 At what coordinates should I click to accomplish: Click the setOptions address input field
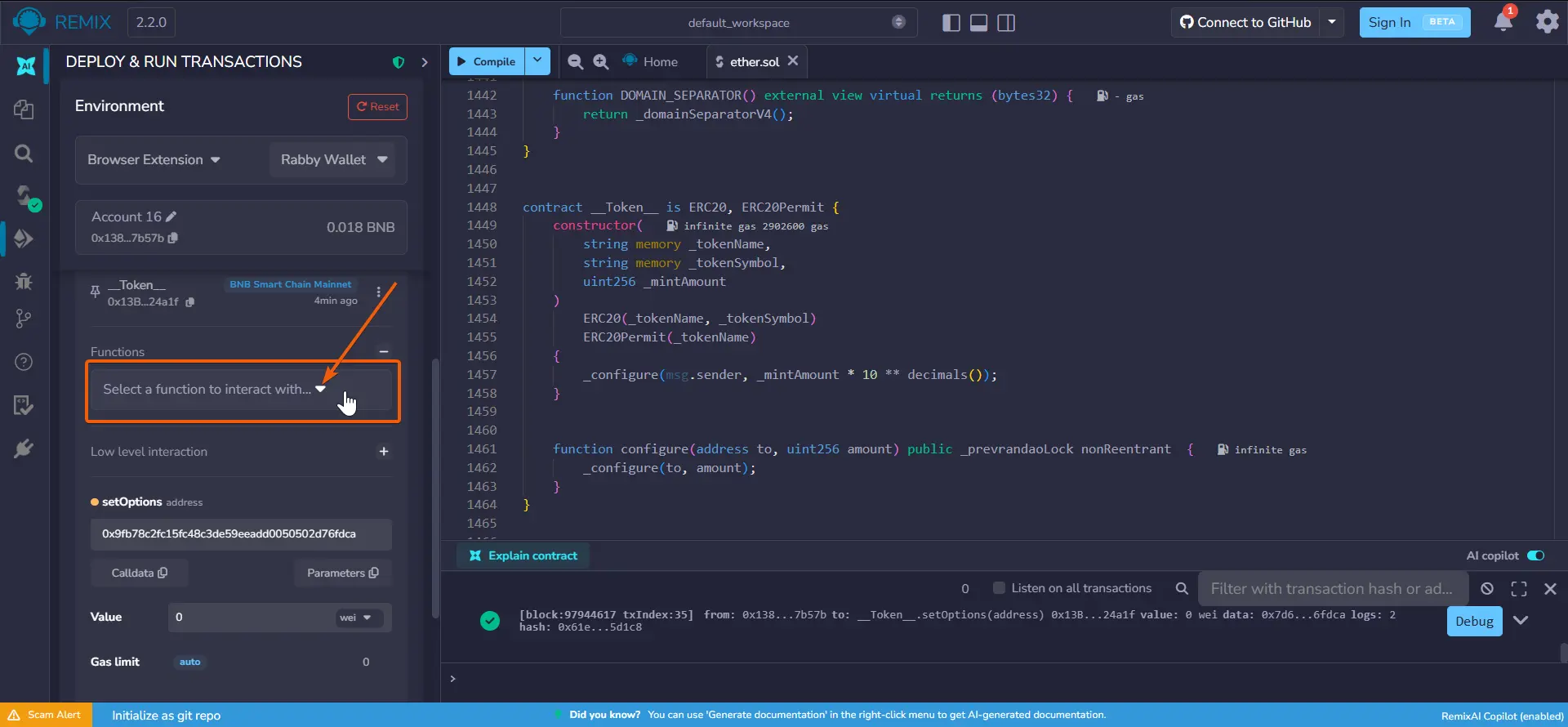241,533
